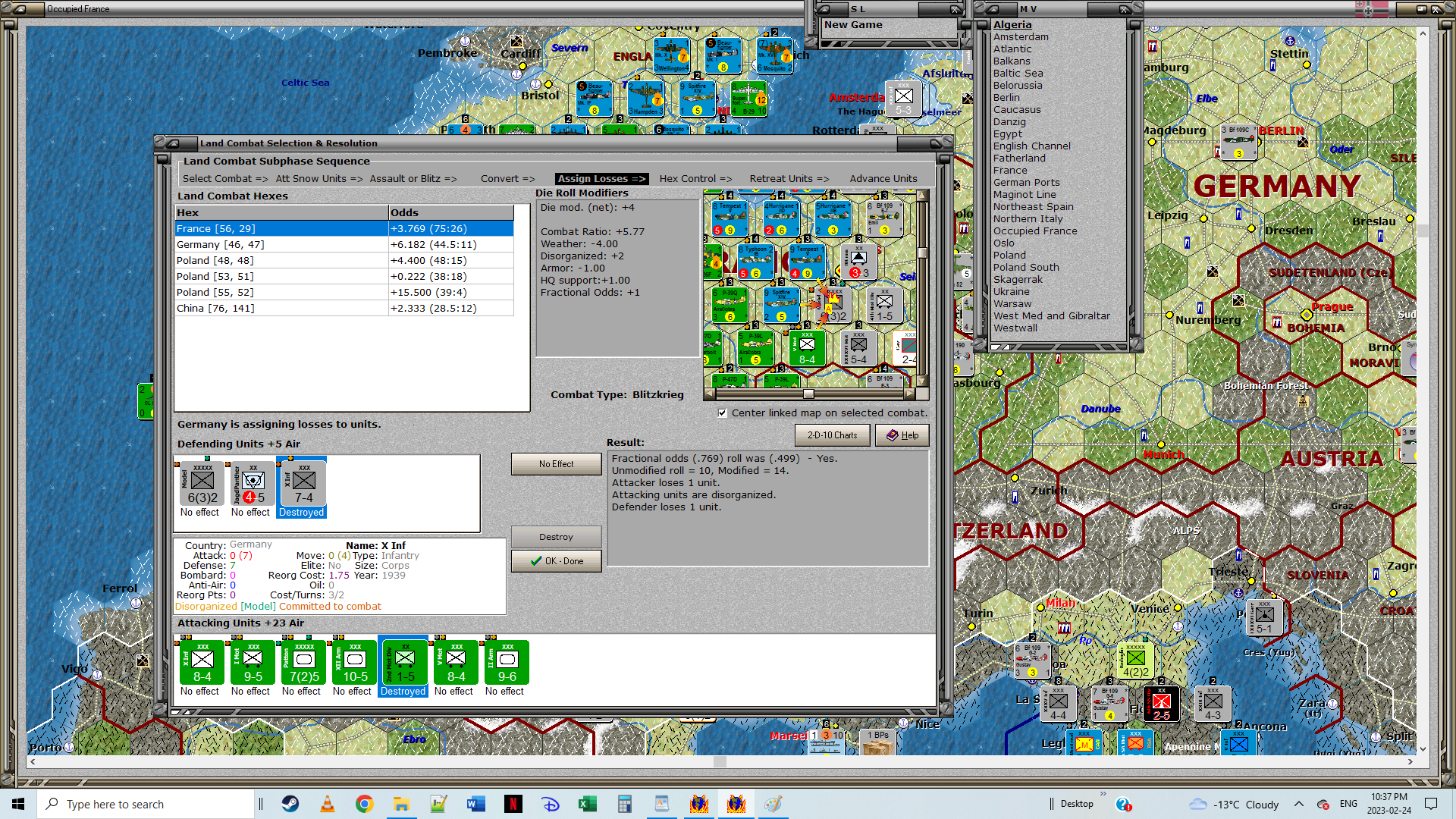Open Steam from the taskbar
This screenshot has height=819, width=1456.
pyautogui.click(x=290, y=804)
